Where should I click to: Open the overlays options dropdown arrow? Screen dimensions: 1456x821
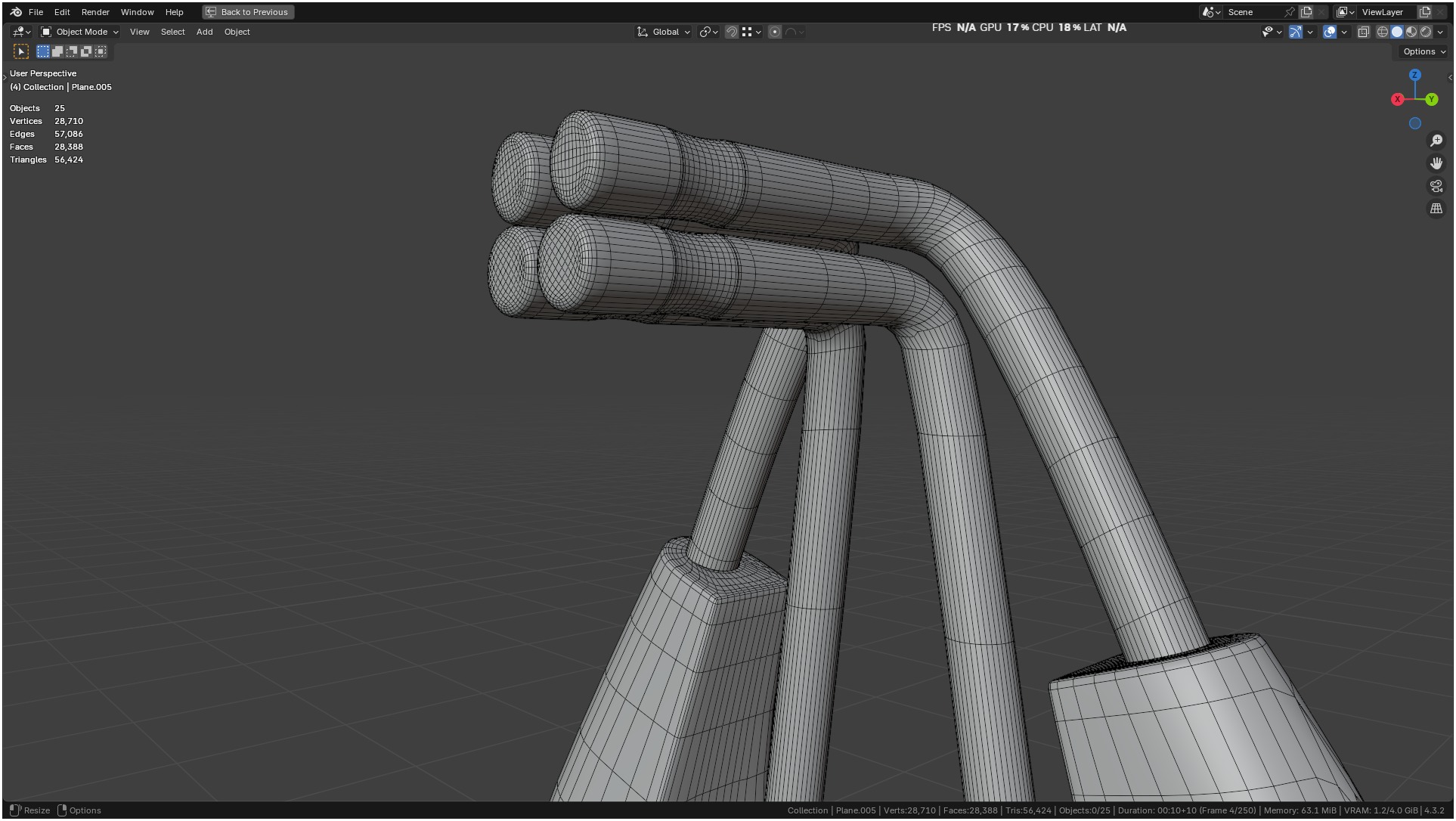pos(1344,32)
